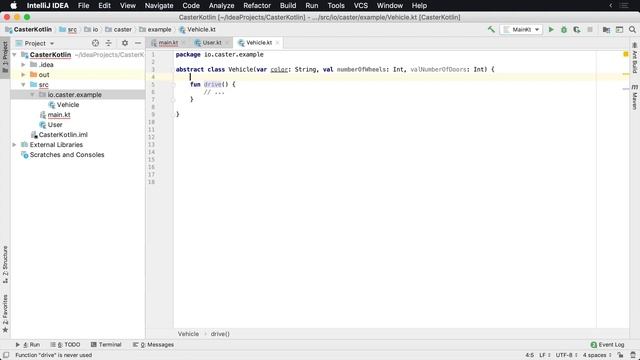The image size is (640, 360).
Task: Click the yellow inspection warning indicator
Action: [x=626, y=54]
